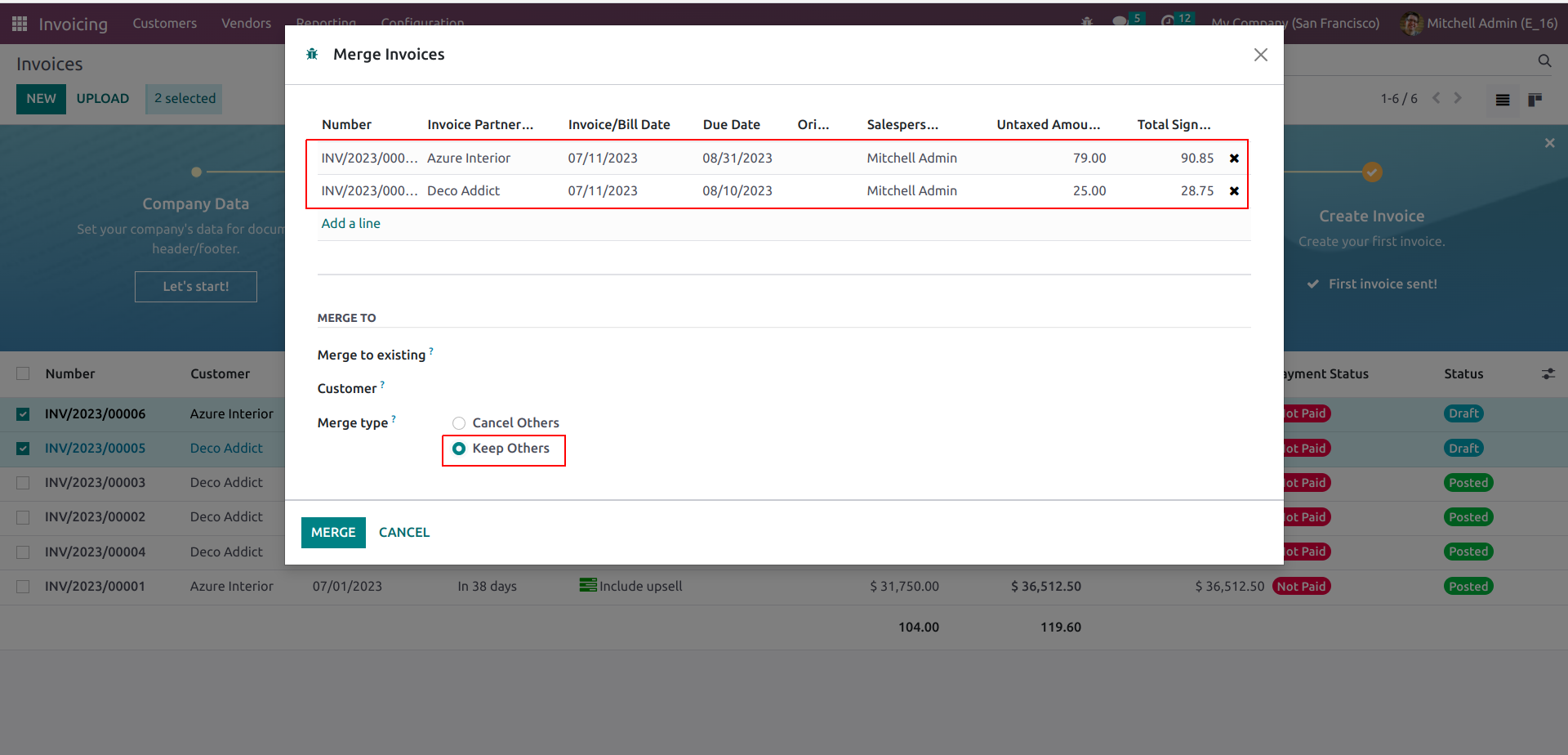Go to next page of invoices

point(1458,98)
